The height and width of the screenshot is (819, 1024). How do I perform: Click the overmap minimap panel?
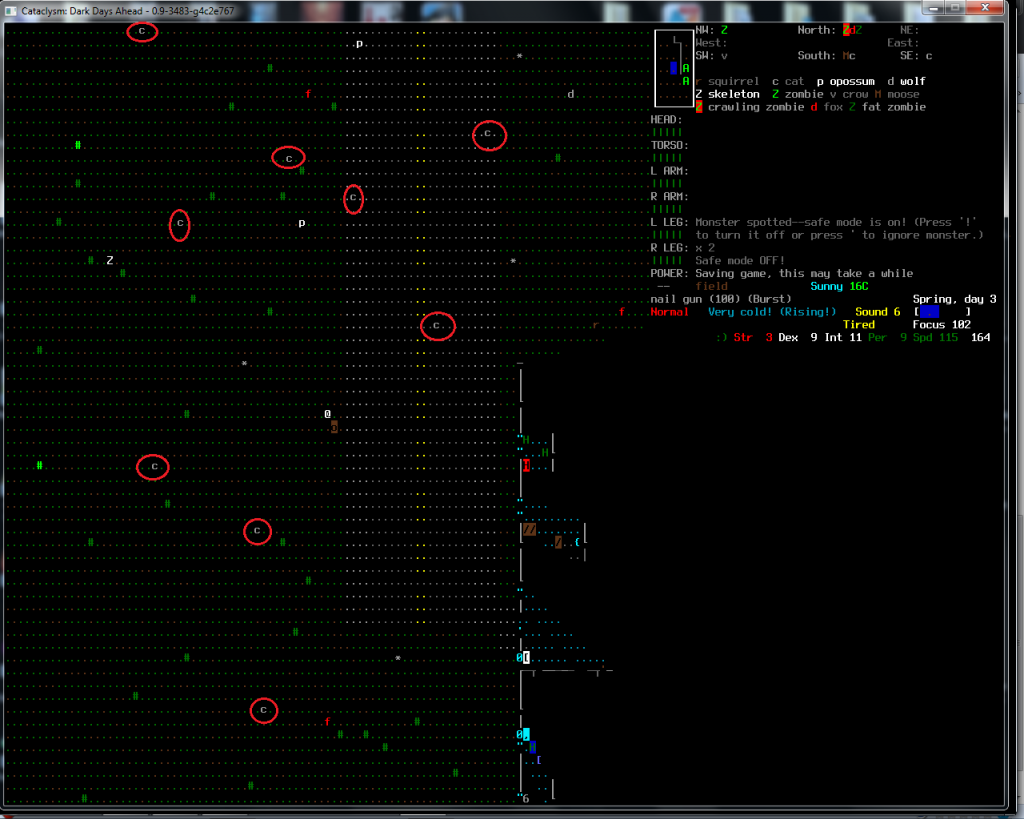pos(674,68)
